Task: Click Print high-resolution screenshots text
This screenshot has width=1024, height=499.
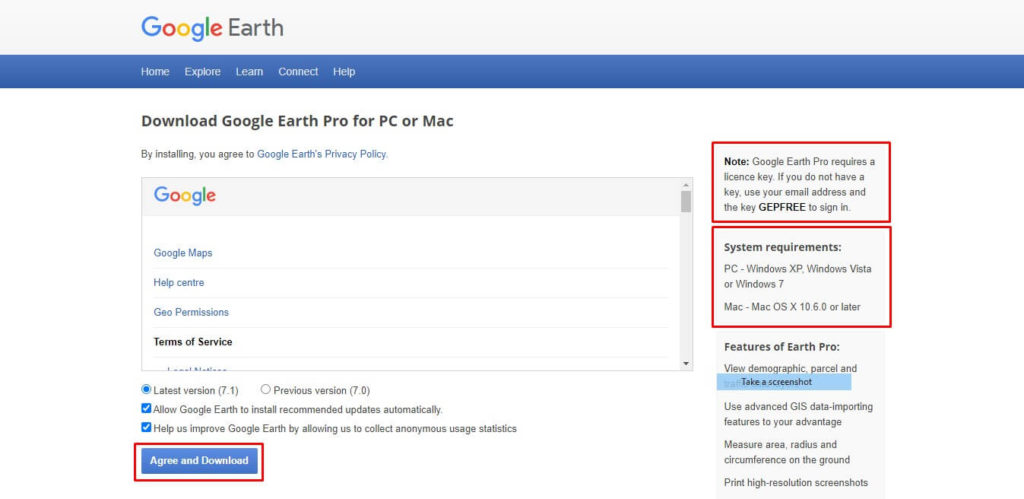Action: point(796,483)
